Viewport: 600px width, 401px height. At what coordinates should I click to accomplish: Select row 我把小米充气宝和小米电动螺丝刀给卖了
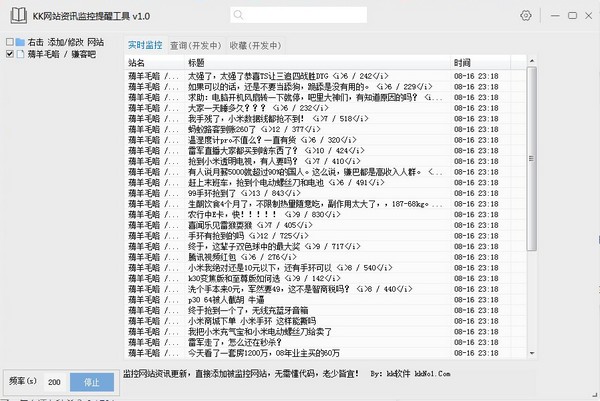pos(325,332)
